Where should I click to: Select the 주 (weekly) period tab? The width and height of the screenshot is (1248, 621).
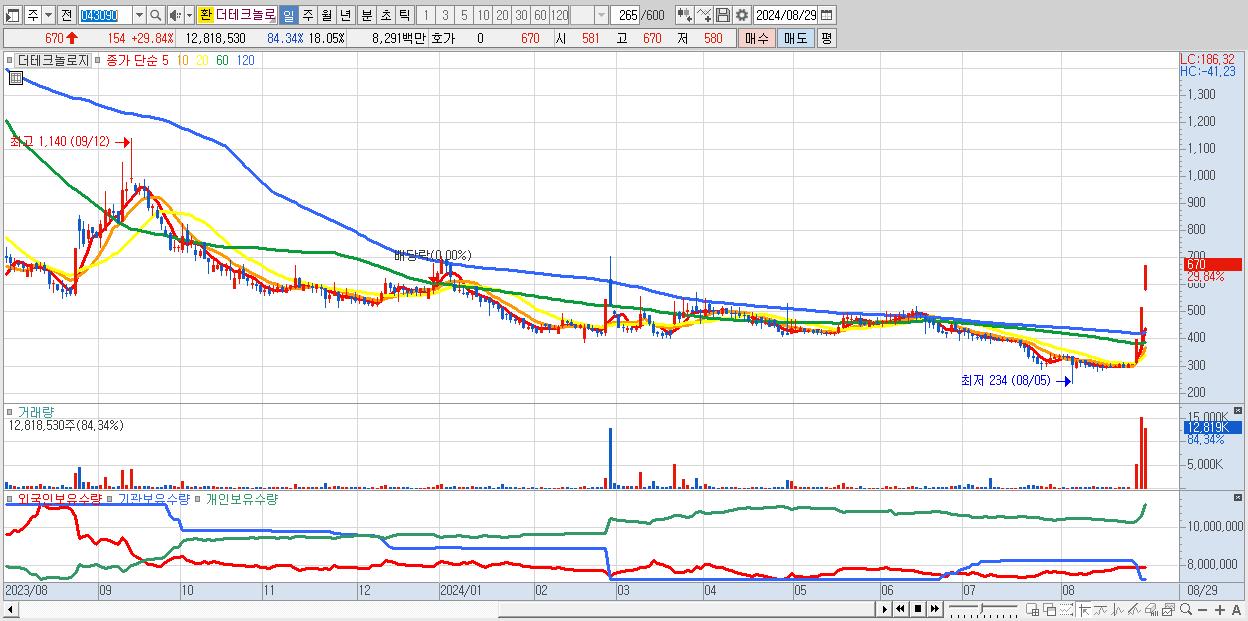tap(307, 15)
